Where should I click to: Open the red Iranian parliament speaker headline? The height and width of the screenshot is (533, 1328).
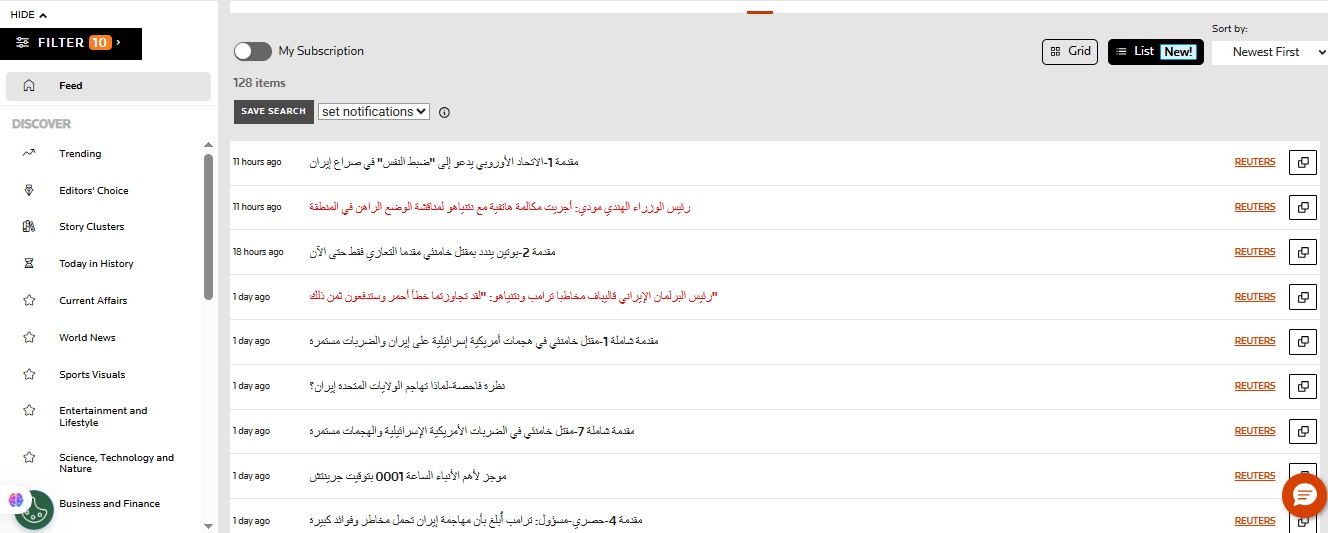(x=514, y=297)
